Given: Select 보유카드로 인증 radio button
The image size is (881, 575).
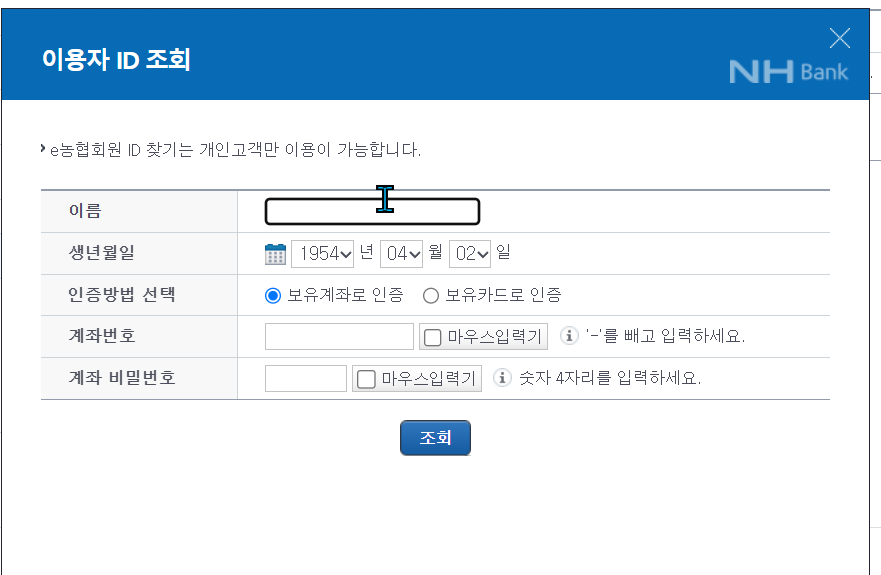Looking at the screenshot, I should coord(430,296).
